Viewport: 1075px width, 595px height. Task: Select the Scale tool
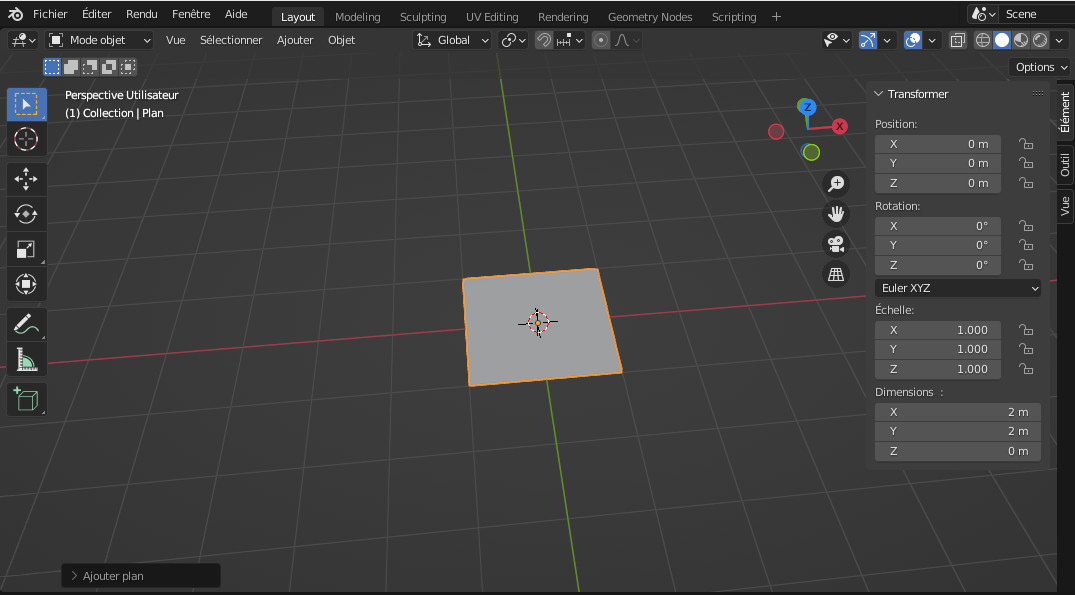27,249
